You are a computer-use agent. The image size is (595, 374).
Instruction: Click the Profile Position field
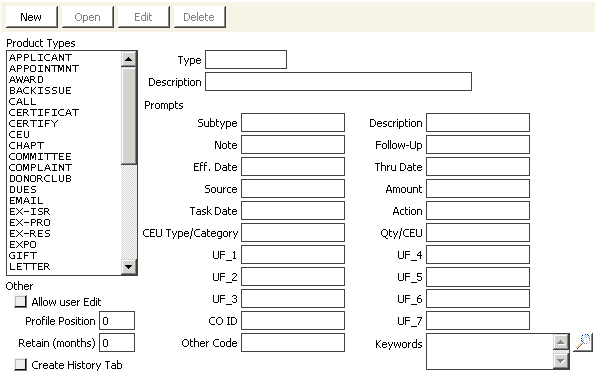click(117, 321)
